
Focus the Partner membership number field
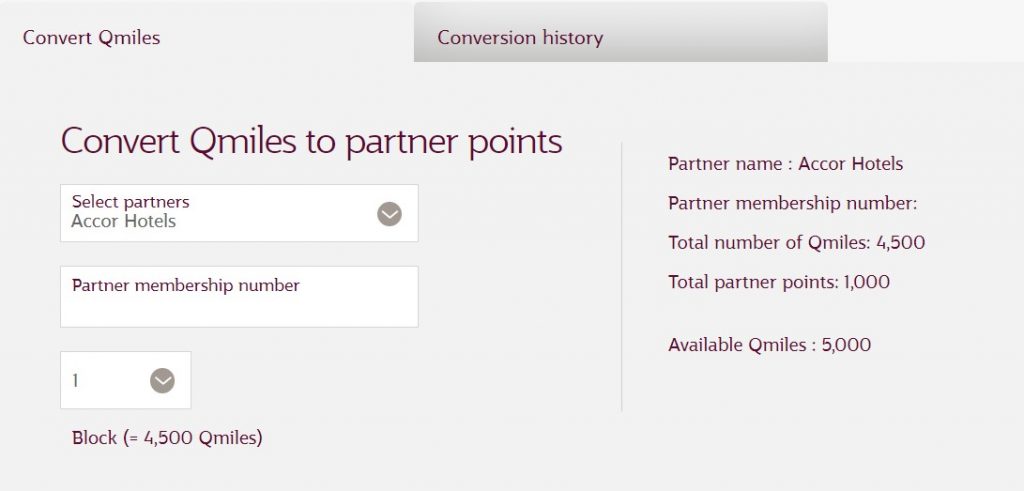pos(239,296)
